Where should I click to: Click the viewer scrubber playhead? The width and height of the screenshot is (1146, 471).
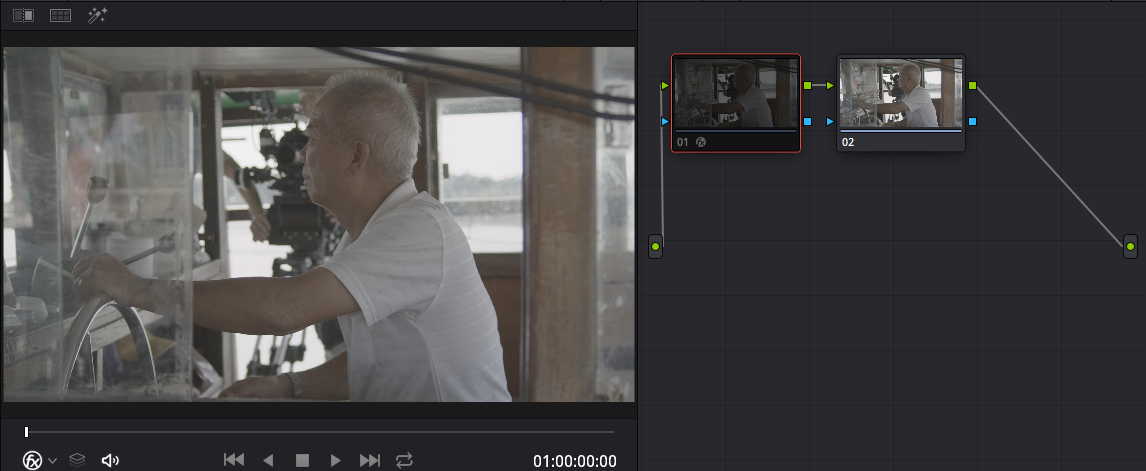click(x=26, y=432)
